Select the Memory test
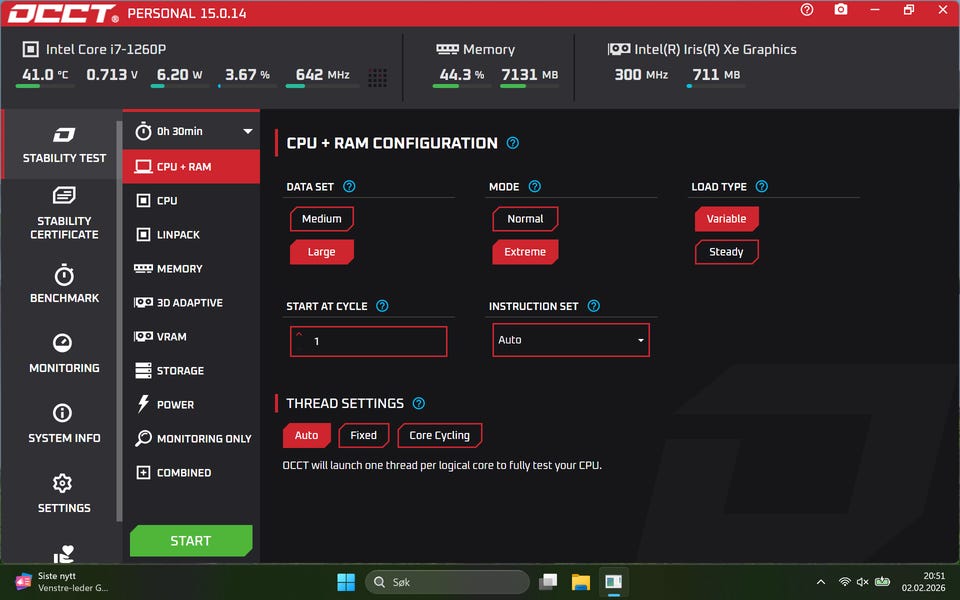The width and height of the screenshot is (960, 600). coord(192,268)
